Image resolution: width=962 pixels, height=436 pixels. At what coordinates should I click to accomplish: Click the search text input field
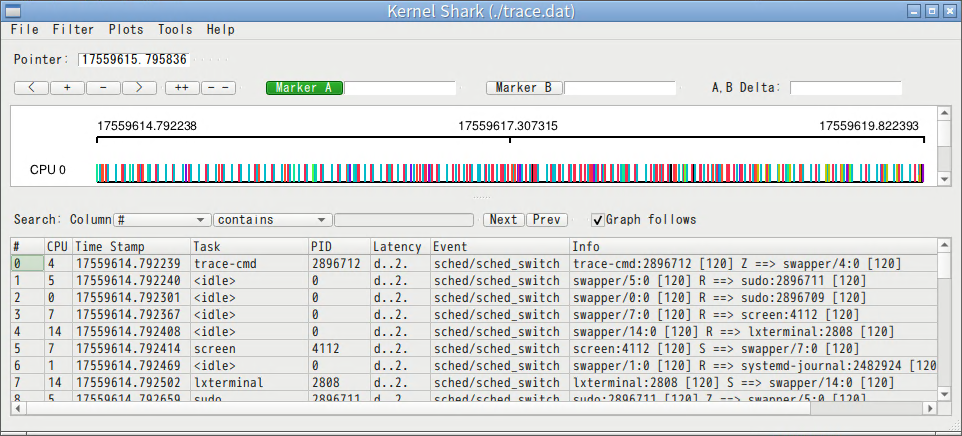pos(404,220)
